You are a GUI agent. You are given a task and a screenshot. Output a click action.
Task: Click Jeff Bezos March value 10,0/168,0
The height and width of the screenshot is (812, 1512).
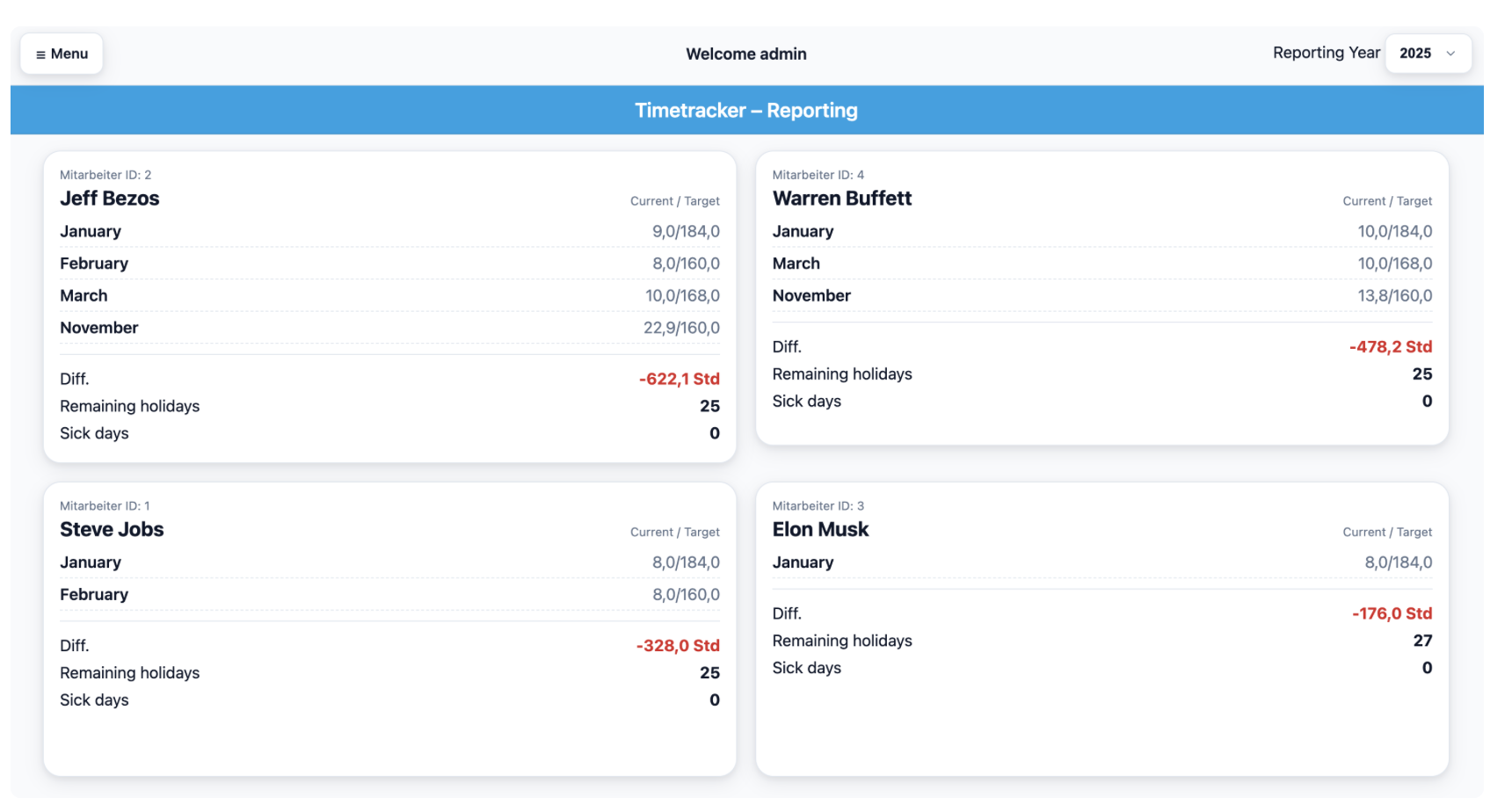tap(682, 296)
